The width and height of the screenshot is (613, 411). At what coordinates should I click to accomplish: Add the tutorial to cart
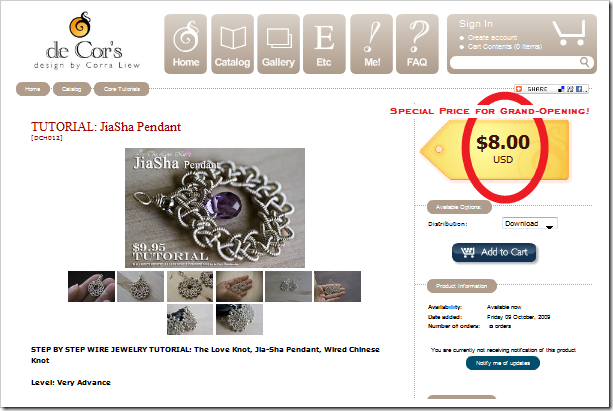[x=494, y=253]
